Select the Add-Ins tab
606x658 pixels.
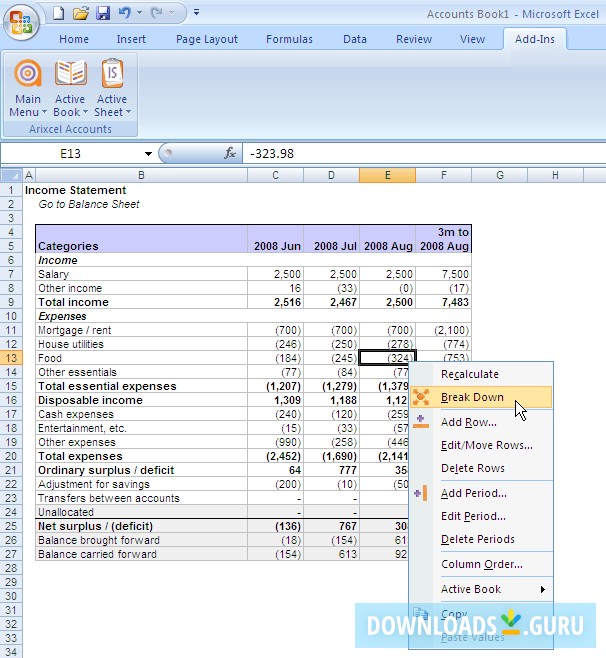(x=535, y=39)
